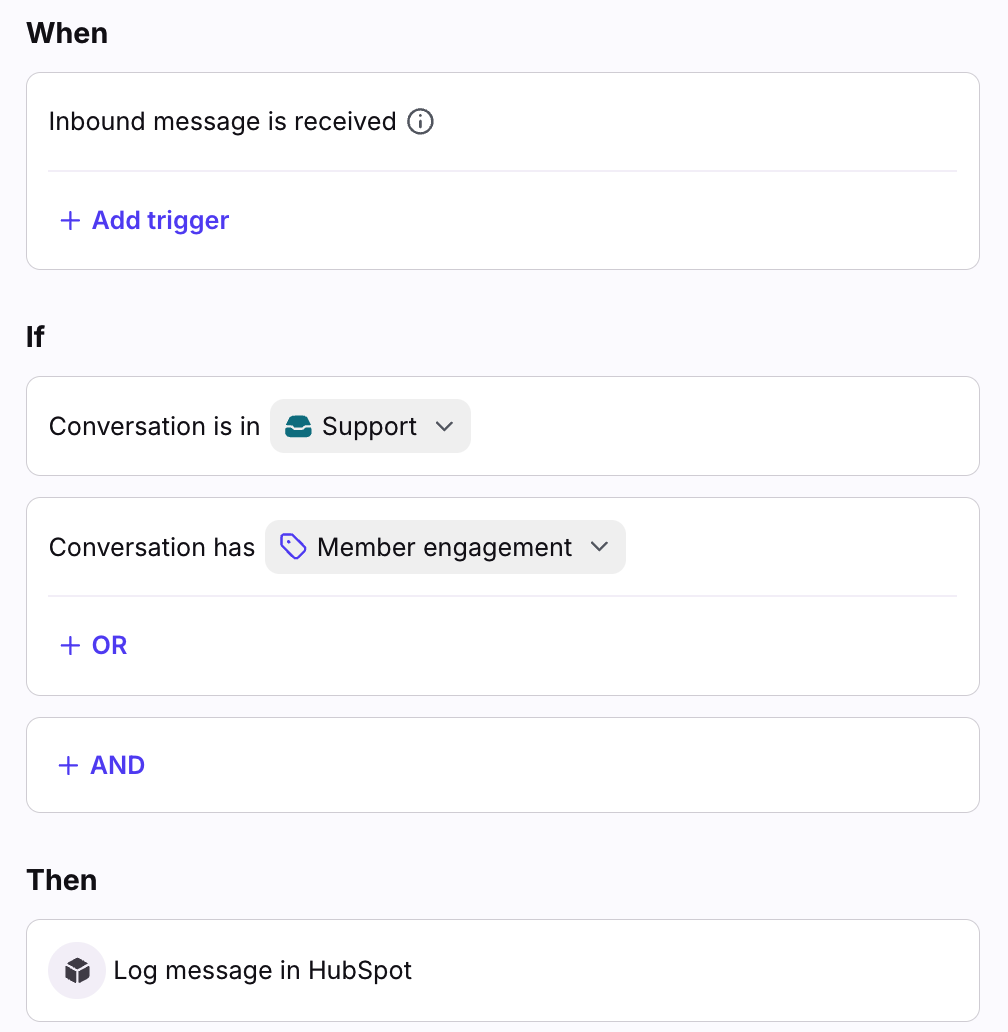Click the Conversation has condition label
The width and height of the screenshot is (1008, 1032).
pyautogui.click(x=152, y=547)
